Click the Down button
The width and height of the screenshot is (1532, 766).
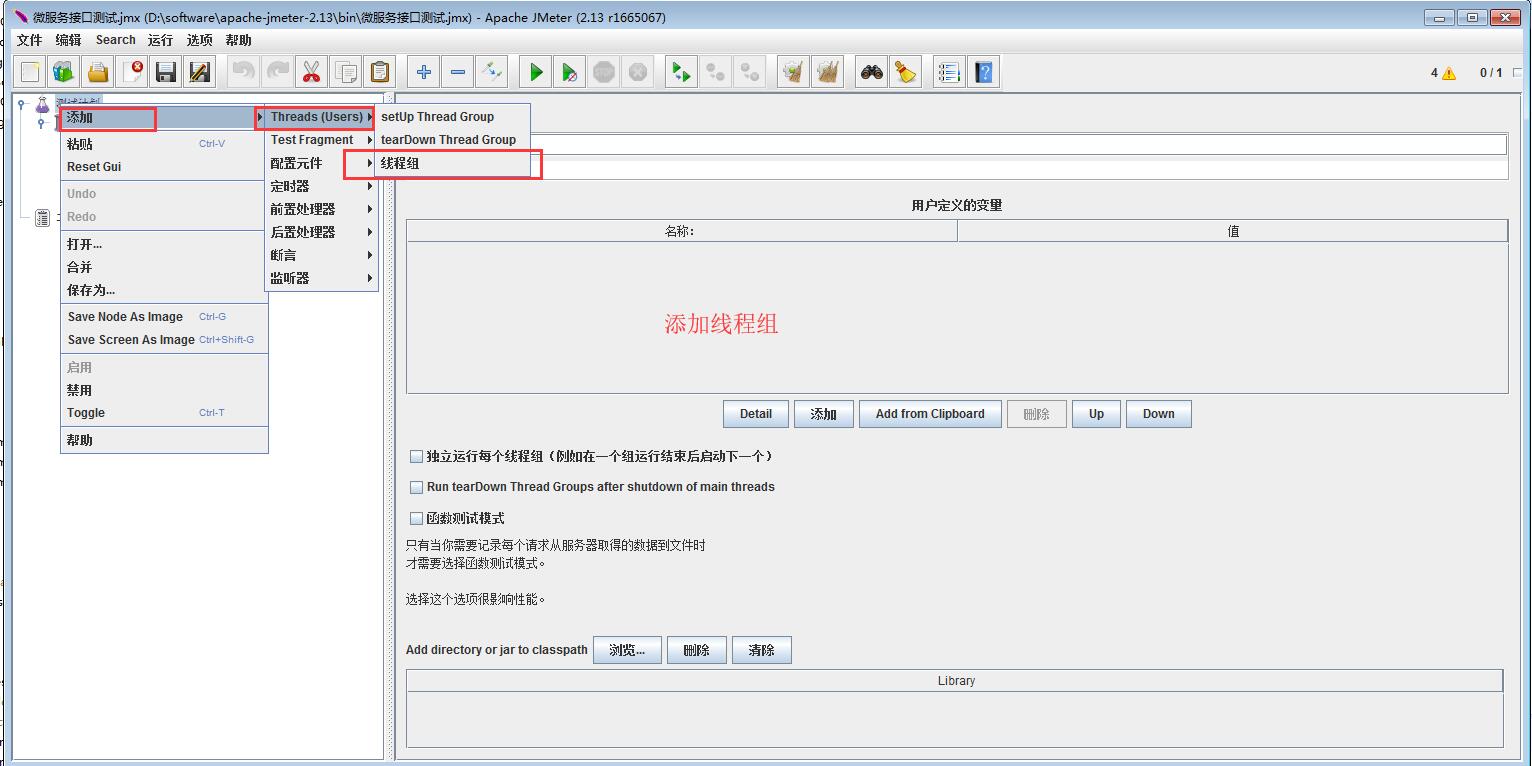(x=1159, y=414)
